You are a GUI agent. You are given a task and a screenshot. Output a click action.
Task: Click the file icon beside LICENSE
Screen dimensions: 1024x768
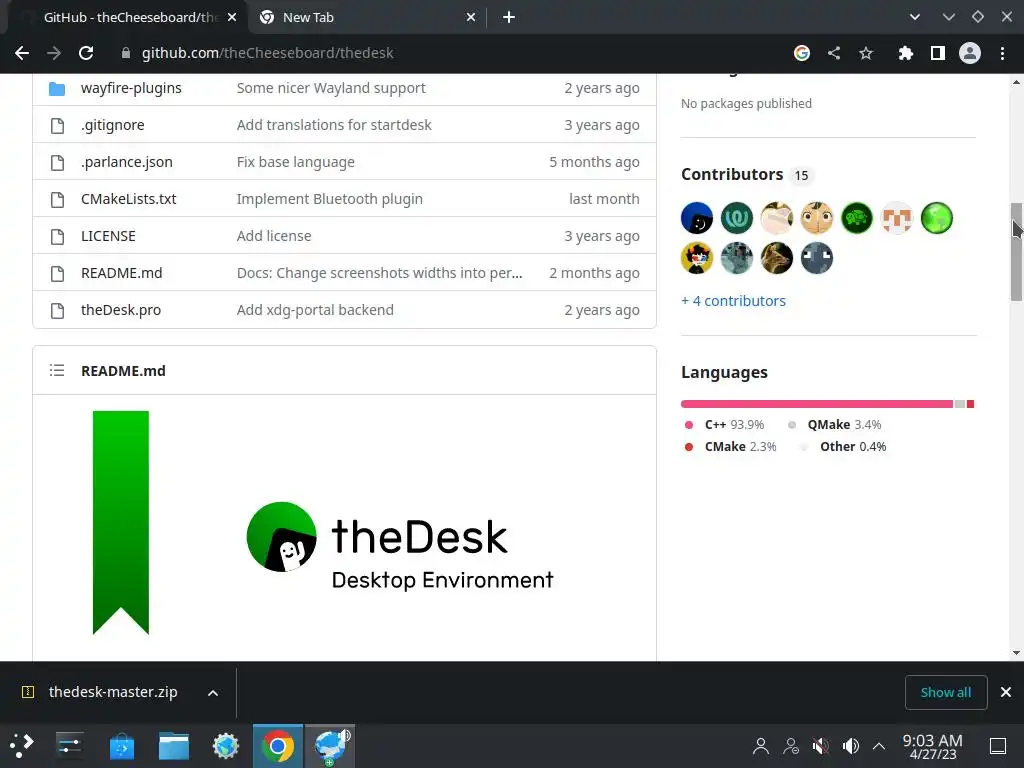pyautogui.click(x=57, y=236)
